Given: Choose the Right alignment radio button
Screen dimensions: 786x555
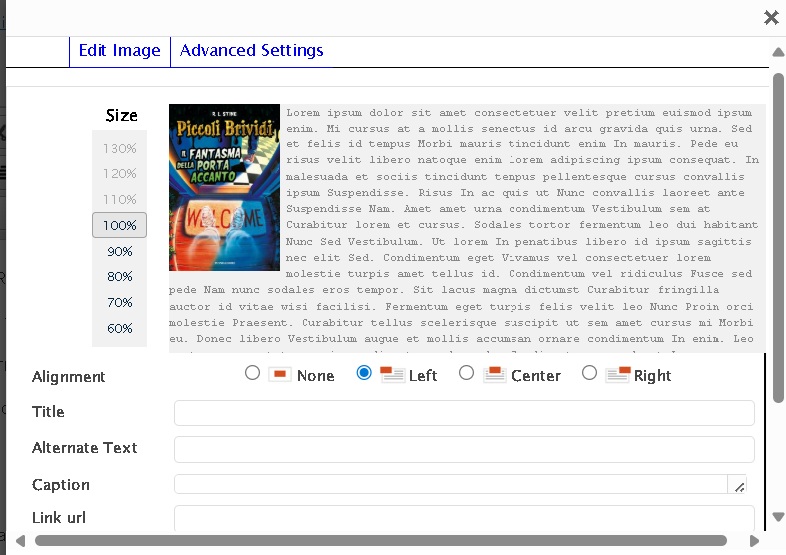Looking at the screenshot, I should pos(589,373).
